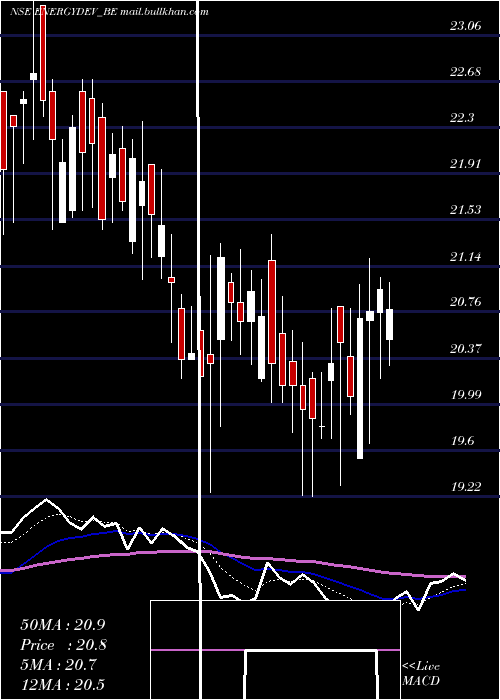Click the 12MA : 20.5 readout
Screen dimensions: 500x700
(x=63, y=685)
